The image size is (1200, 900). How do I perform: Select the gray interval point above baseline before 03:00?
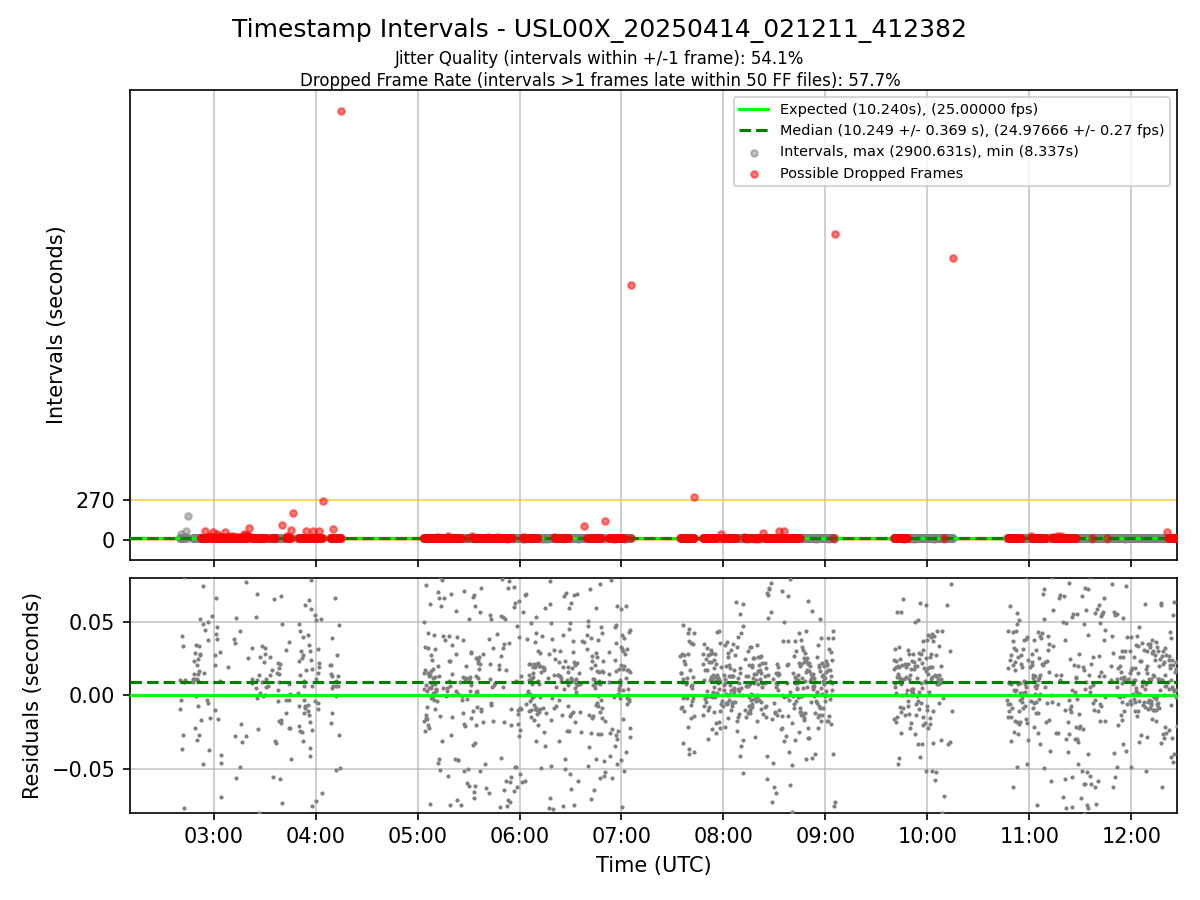[188, 516]
